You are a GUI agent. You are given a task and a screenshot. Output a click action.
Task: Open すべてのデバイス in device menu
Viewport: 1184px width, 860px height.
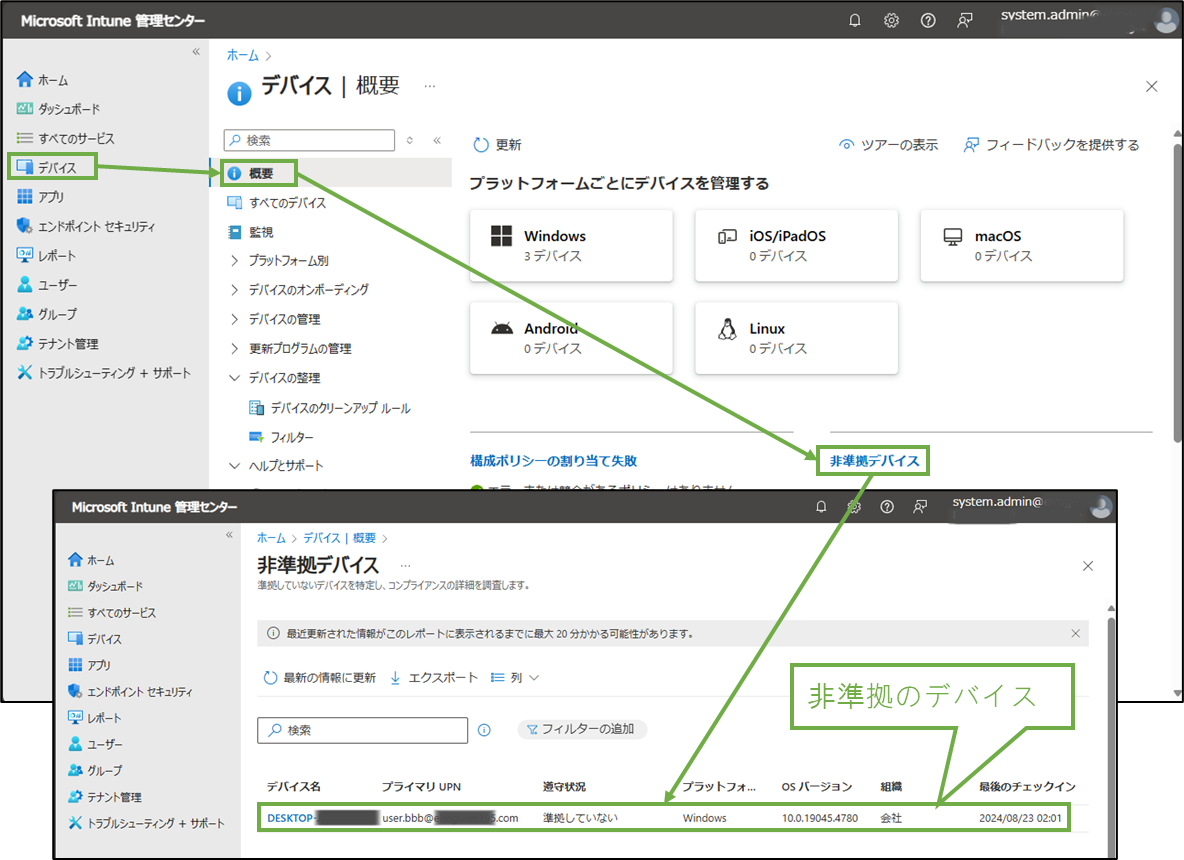coord(277,202)
